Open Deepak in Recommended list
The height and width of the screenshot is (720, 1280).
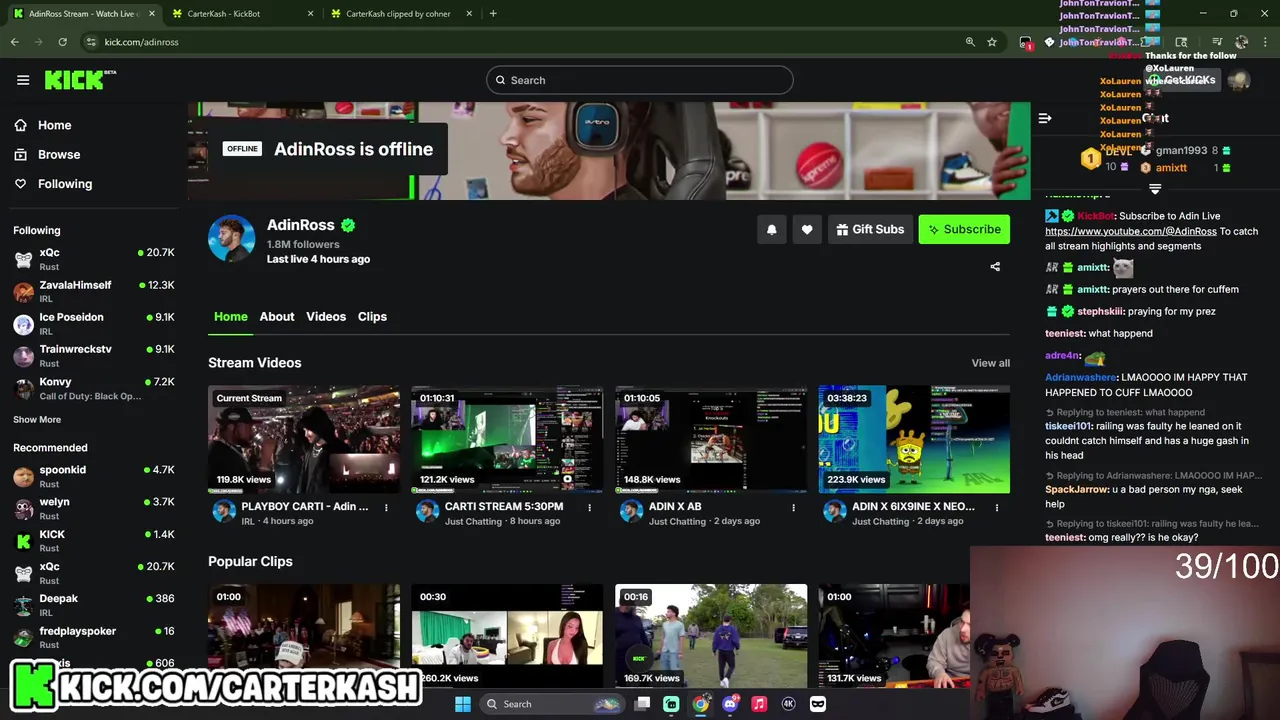[94, 605]
